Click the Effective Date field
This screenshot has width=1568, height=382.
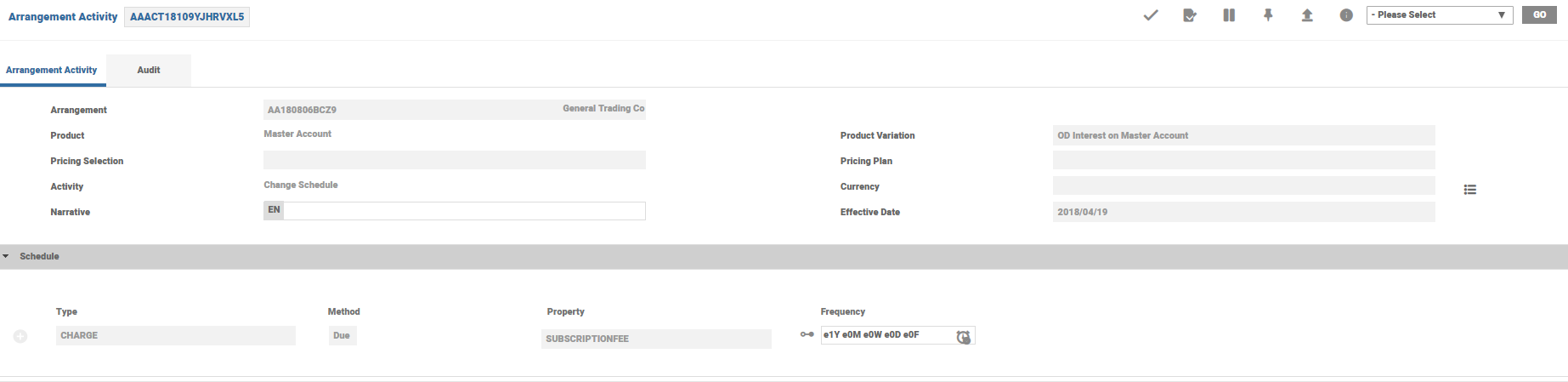pos(1243,212)
